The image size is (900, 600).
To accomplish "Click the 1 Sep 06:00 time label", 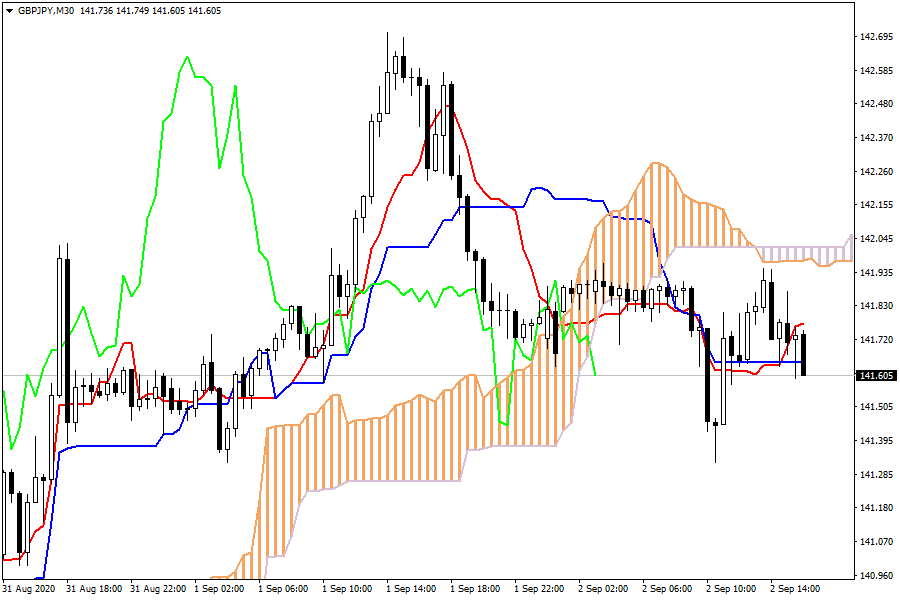I will pyautogui.click(x=285, y=589).
